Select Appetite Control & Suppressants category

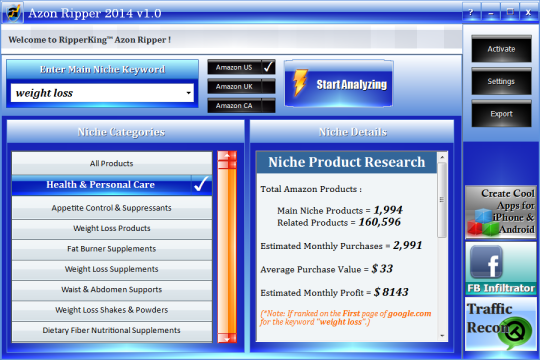(x=112, y=208)
